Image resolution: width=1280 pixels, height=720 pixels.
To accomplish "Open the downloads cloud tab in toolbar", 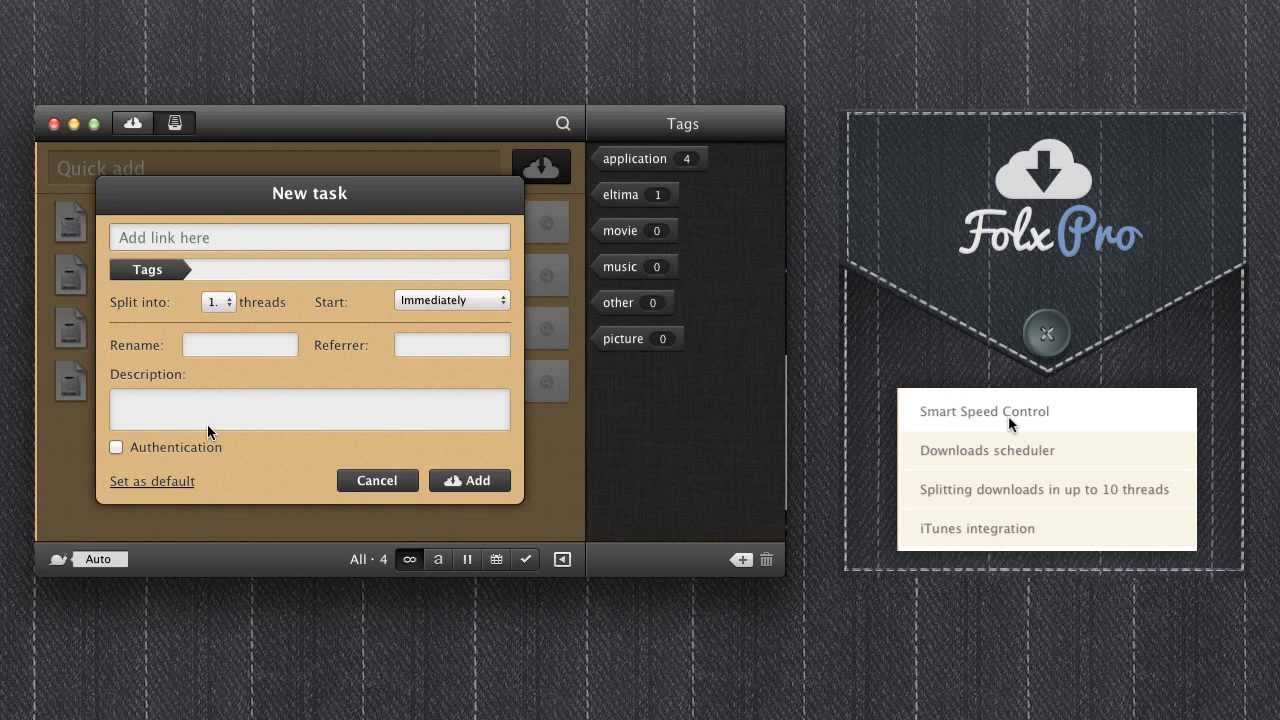I will click(133, 123).
